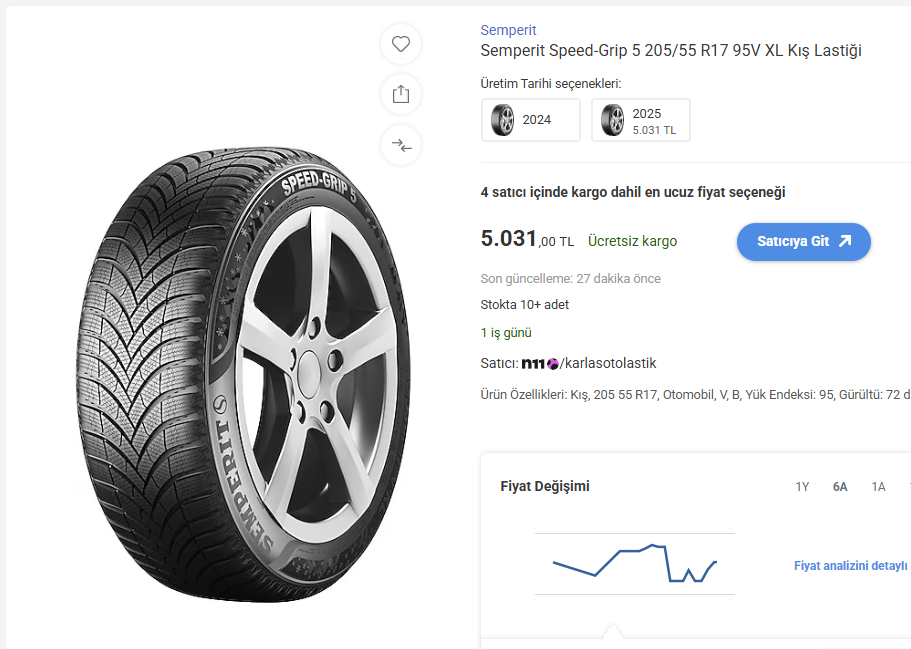Choose the 2025 production year at 5.031 TL

[x=641, y=120]
